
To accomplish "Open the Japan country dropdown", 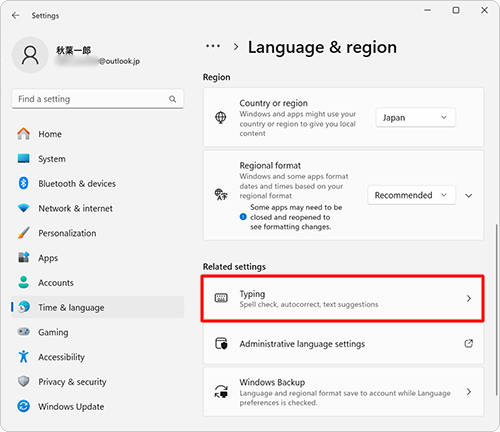I will tap(415, 117).
